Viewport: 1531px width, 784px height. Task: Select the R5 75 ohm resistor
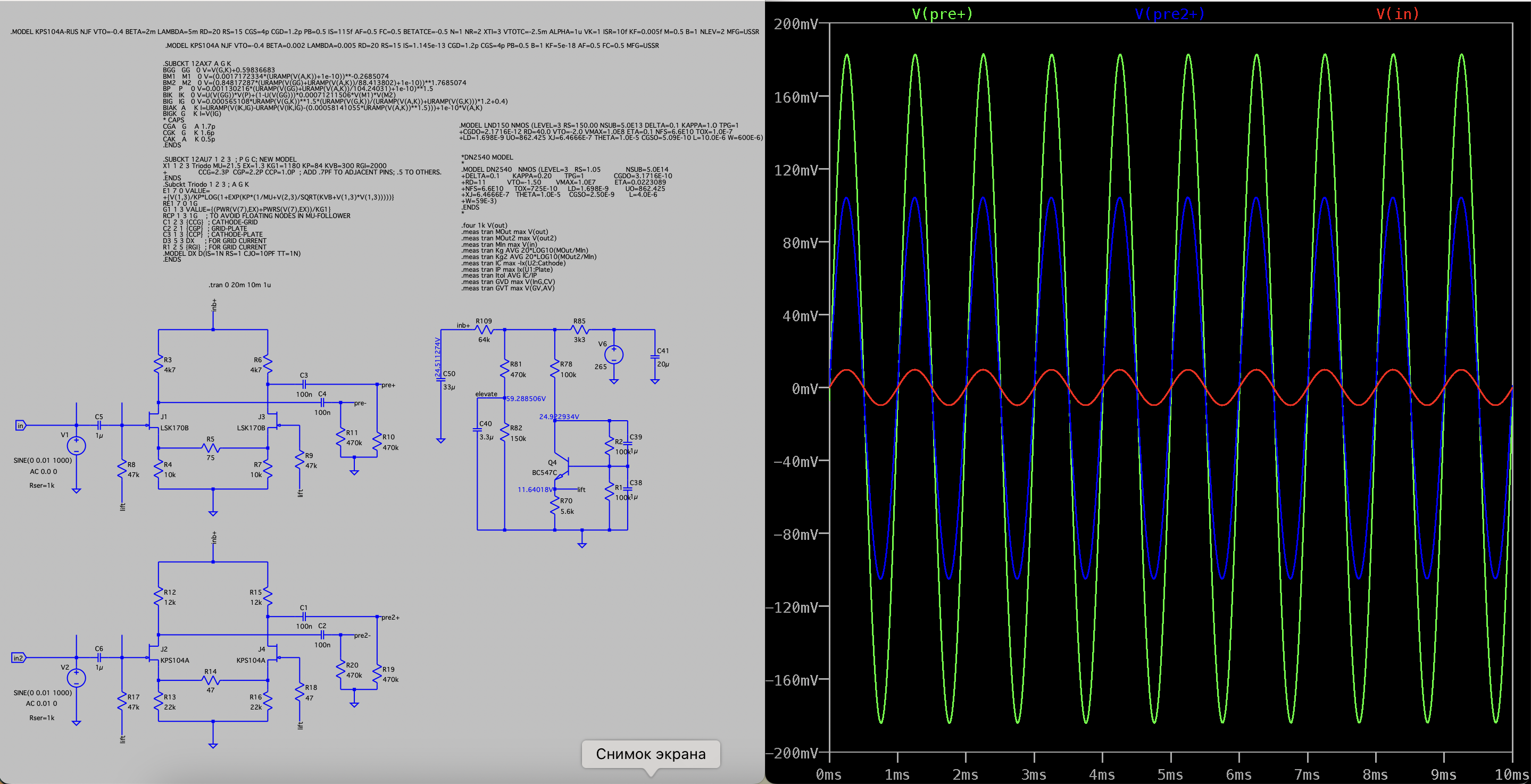click(x=211, y=448)
